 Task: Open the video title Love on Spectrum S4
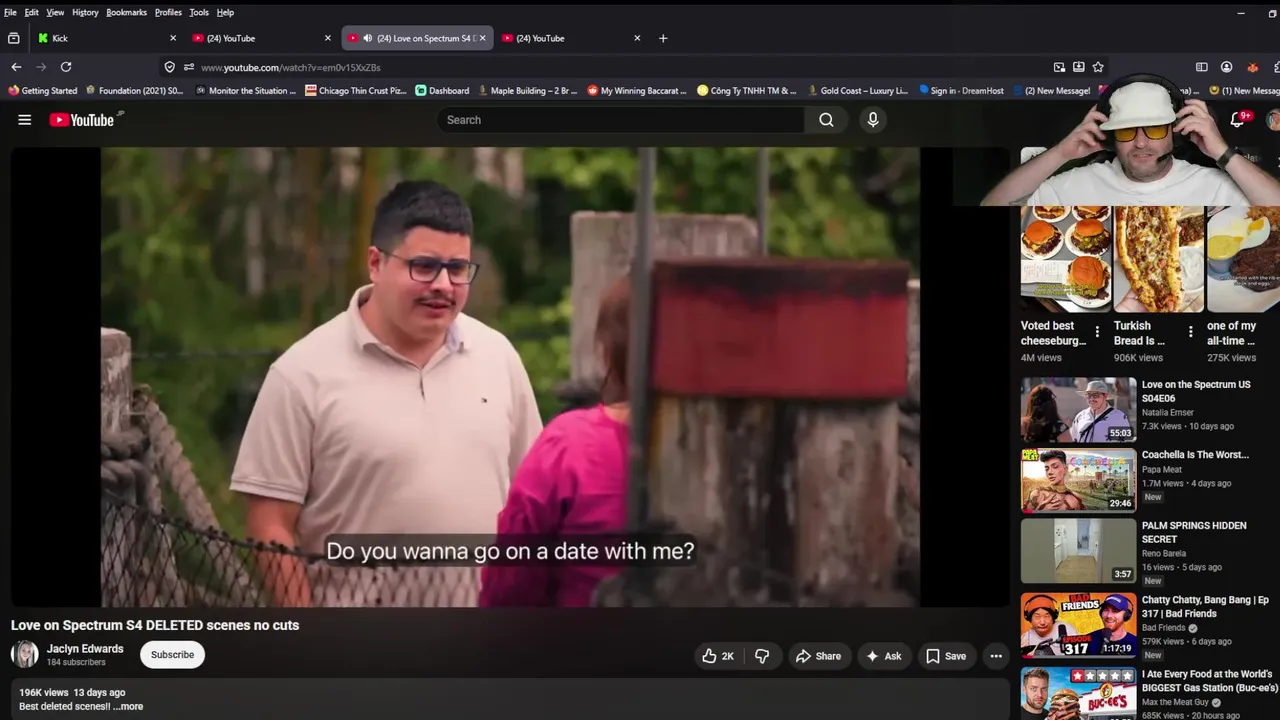pos(155,625)
